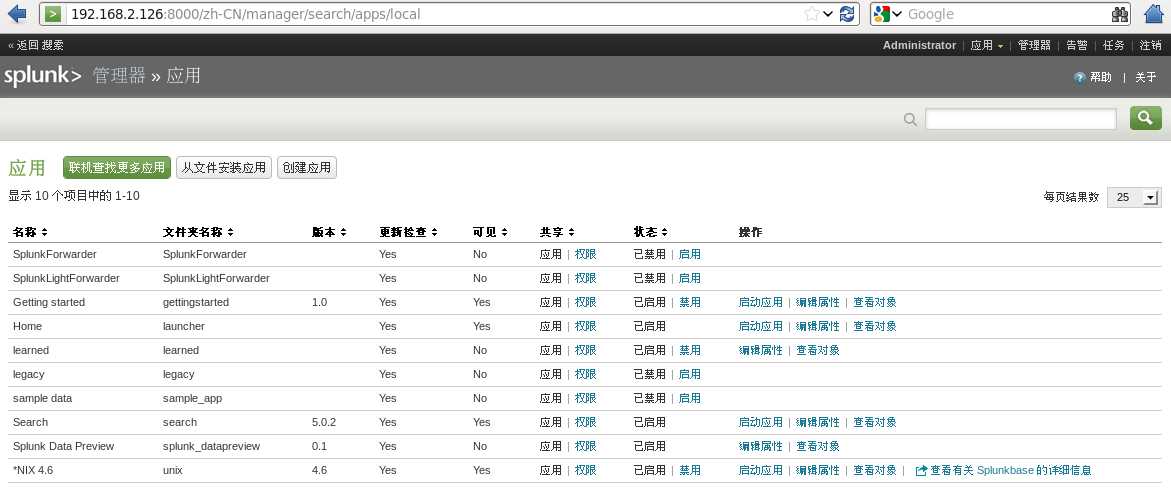Bookmark the page with the star icon

click(x=812, y=14)
